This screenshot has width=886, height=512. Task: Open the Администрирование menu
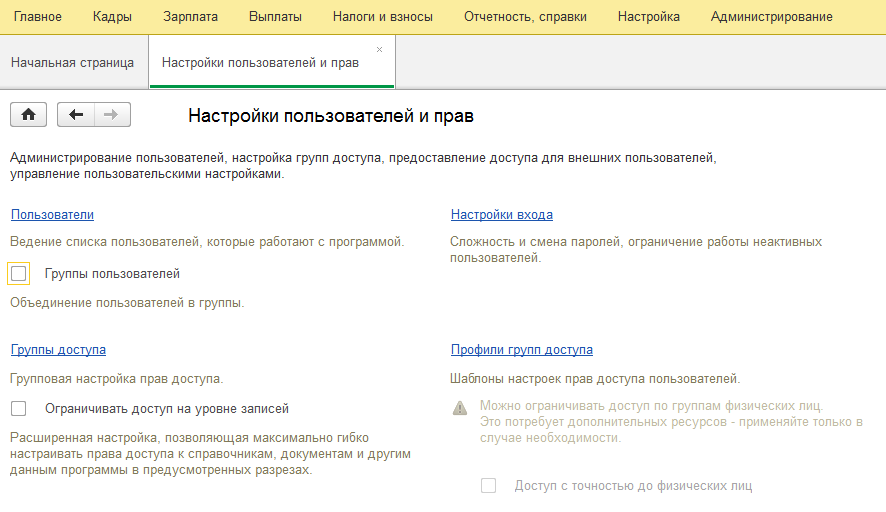[771, 17]
